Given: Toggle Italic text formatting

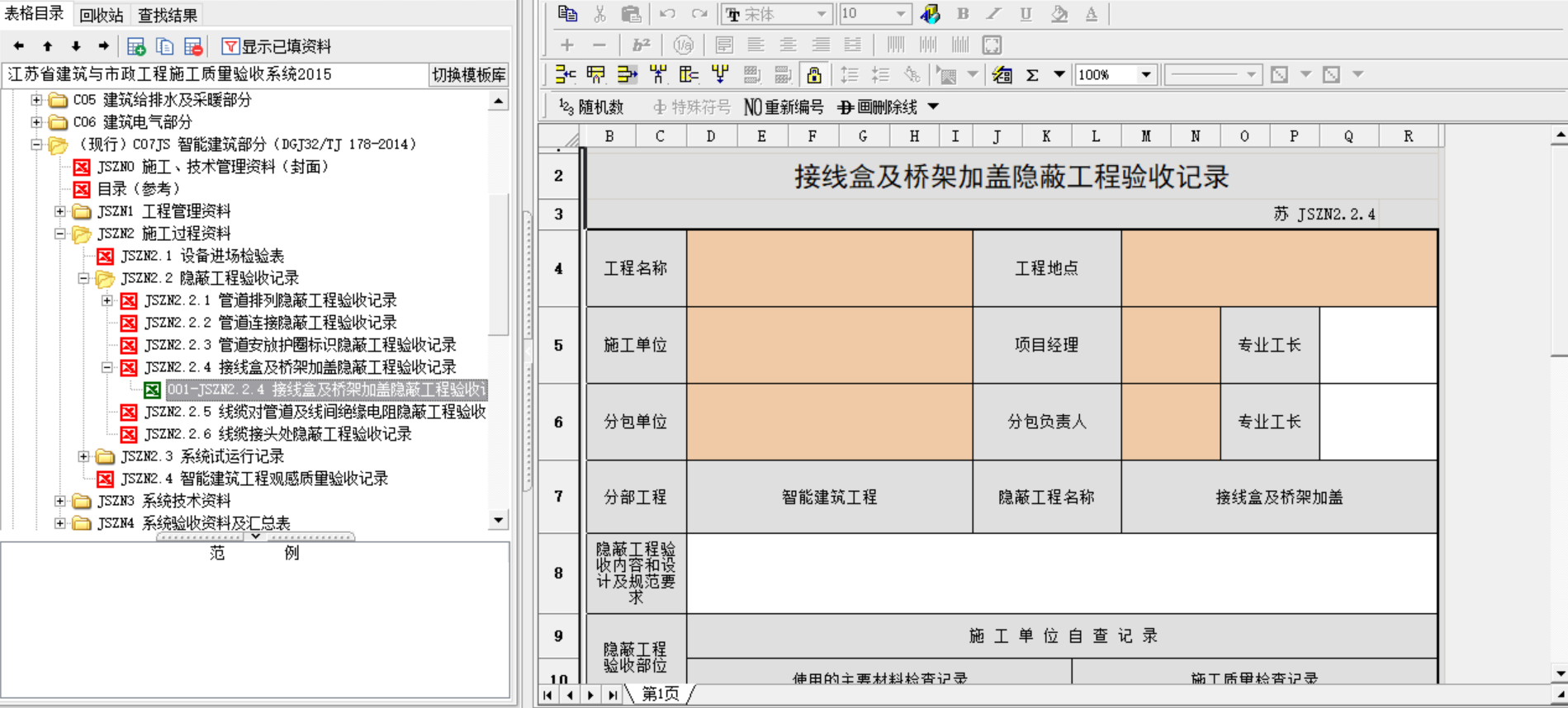Looking at the screenshot, I should click(994, 14).
